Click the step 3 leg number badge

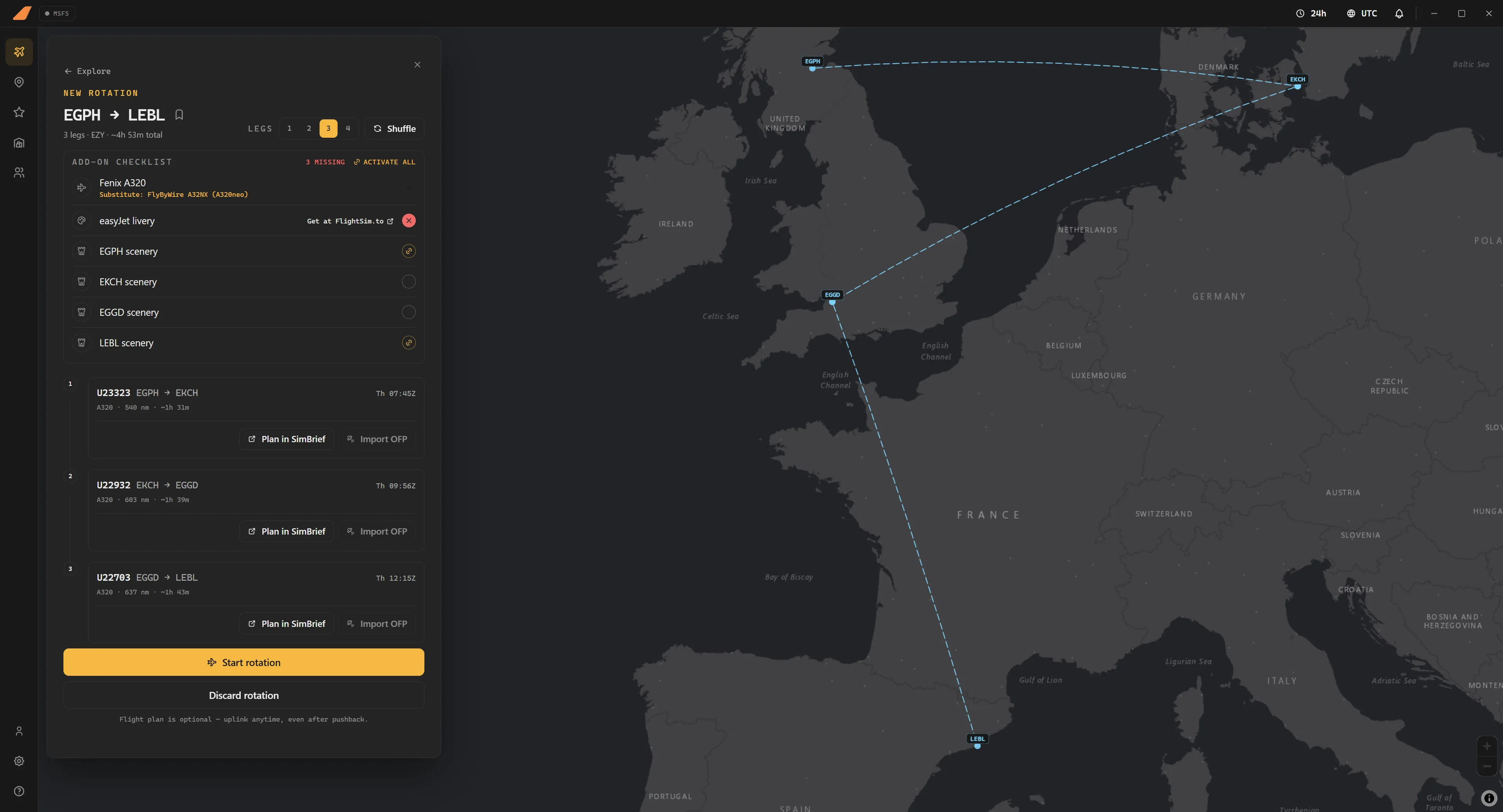[x=70, y=569]
